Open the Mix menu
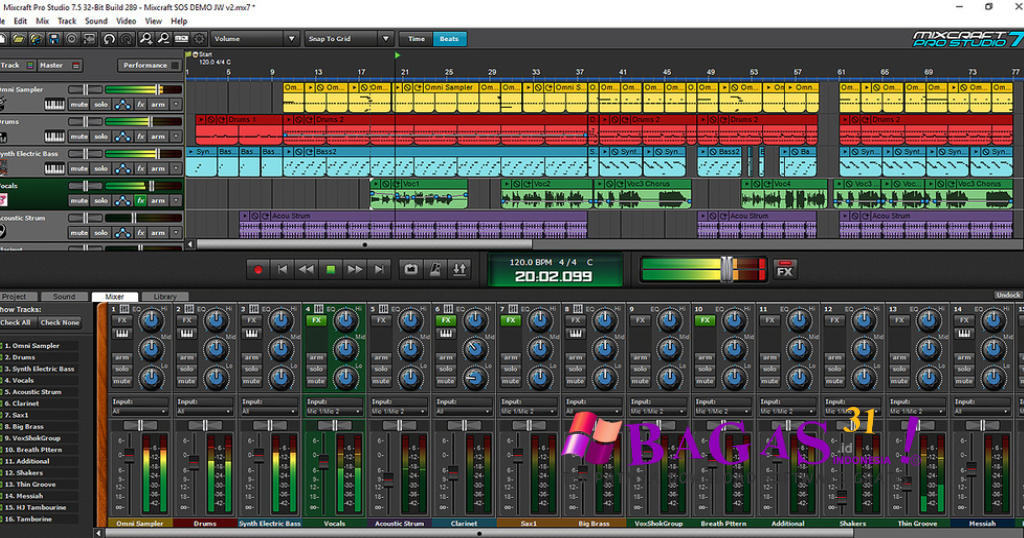Image resolution: width=1024 pixels, height=538 pixels. point(42,21)
